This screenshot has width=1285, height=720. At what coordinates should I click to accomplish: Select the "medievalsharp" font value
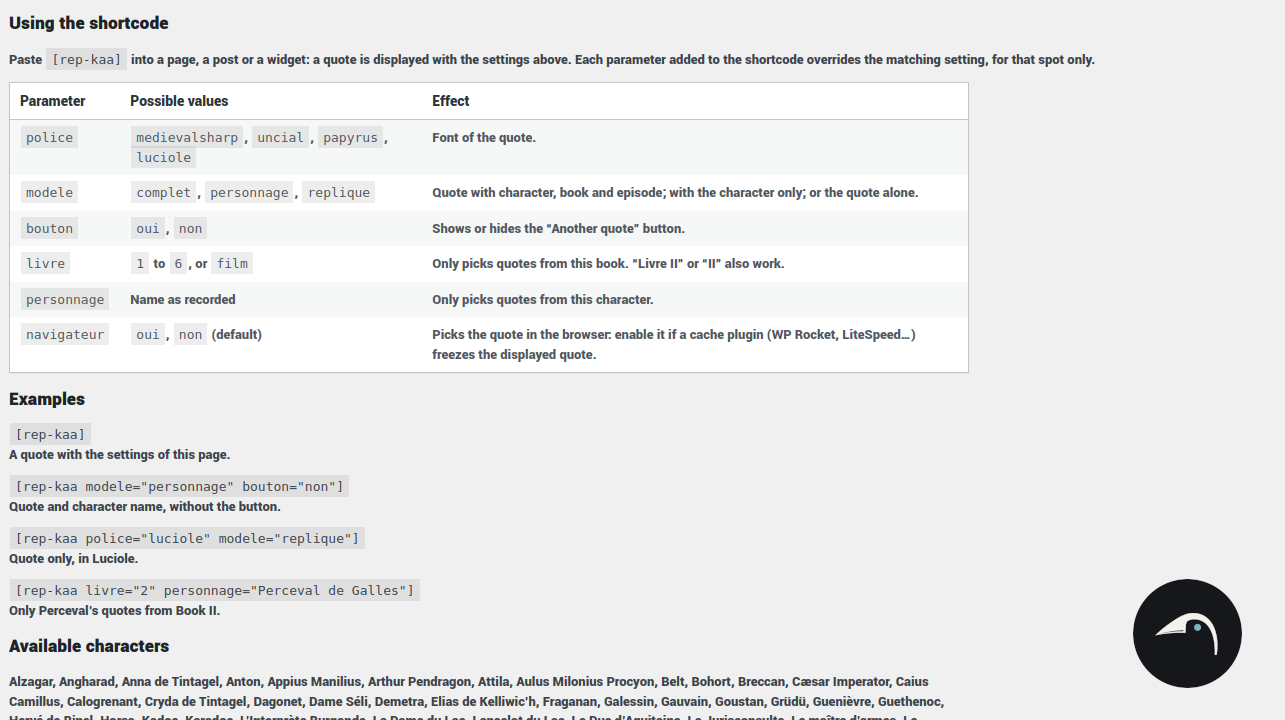[x=187, y=138]
